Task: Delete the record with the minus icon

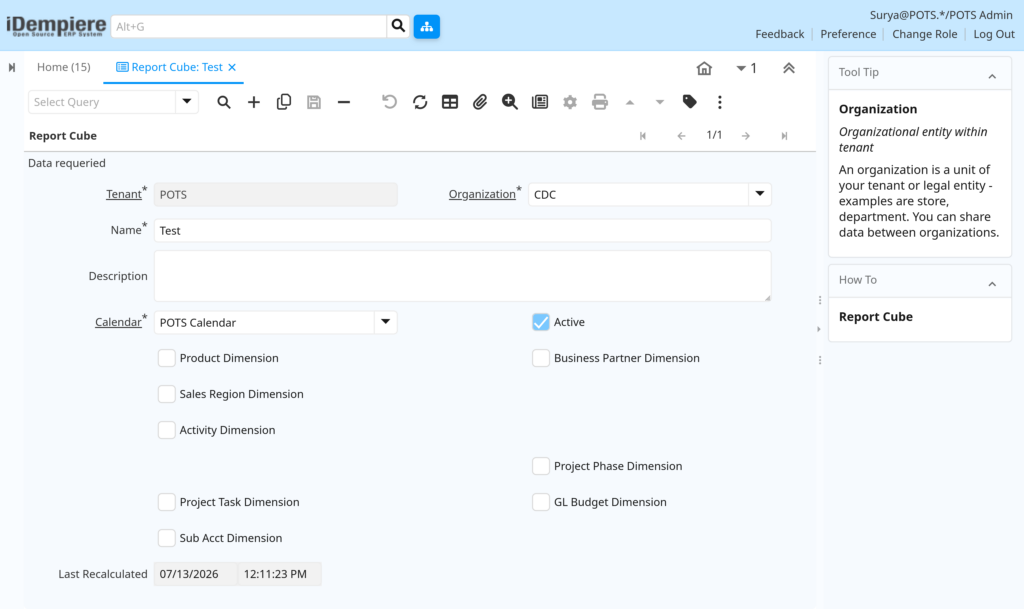Action: point(344,102)
